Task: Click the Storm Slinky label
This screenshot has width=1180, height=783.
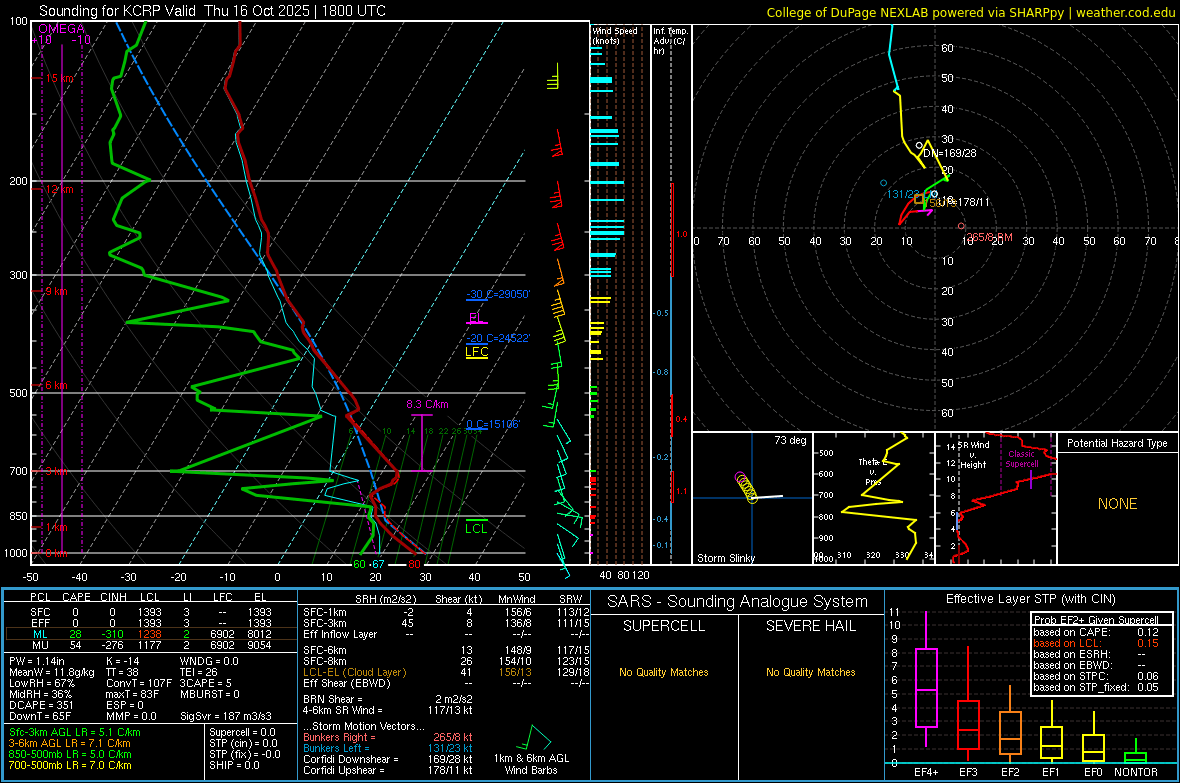Action: click(x=725, y=558)
